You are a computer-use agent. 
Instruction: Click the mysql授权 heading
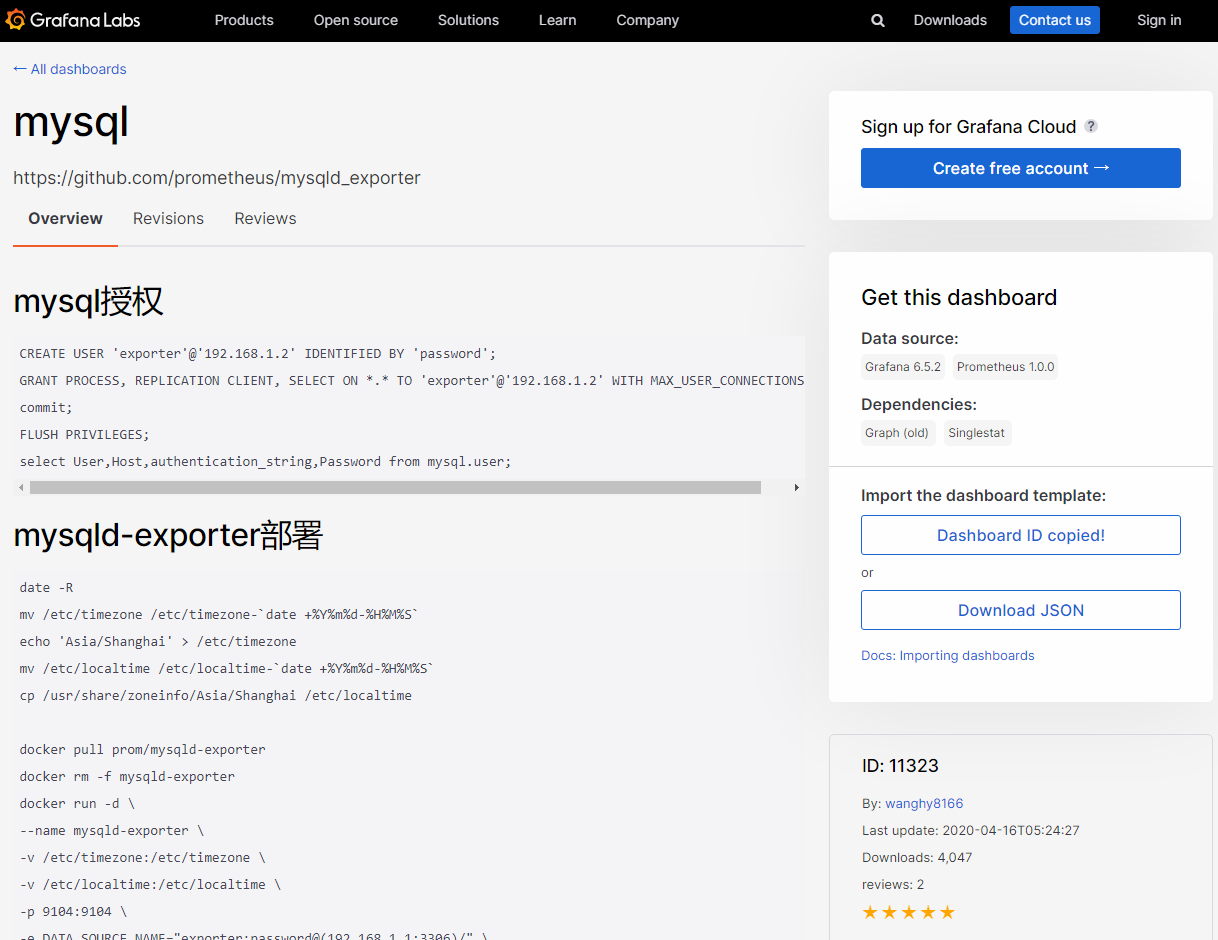point(88,301)
